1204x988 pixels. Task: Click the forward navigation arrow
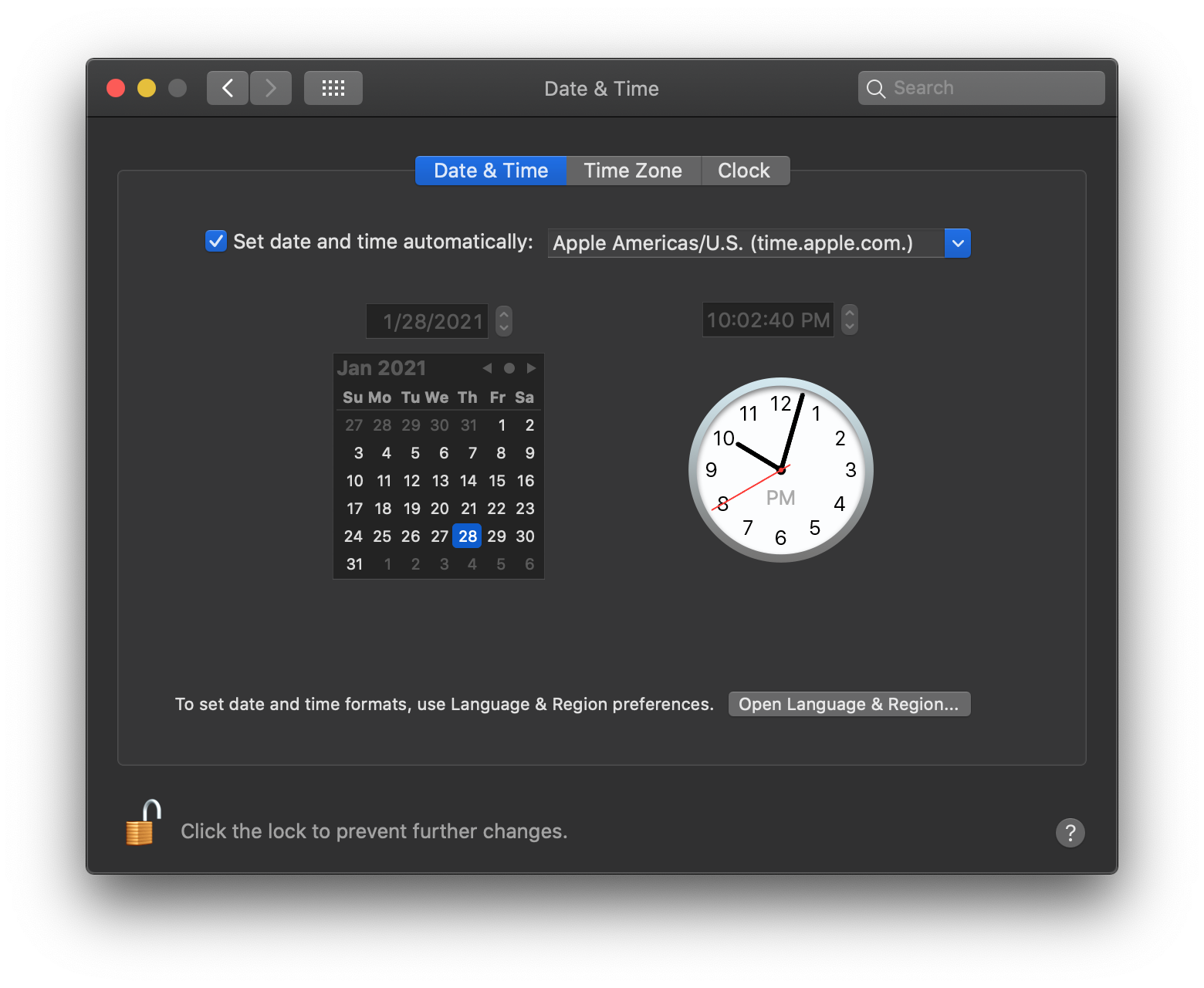point(271,88)
